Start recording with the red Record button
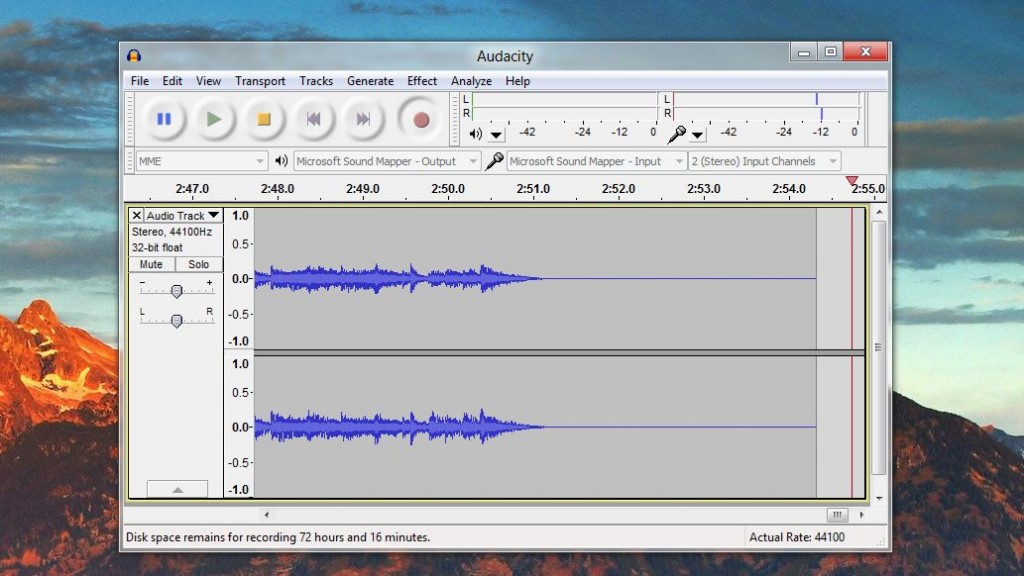Viewport: 1024px width, 576px height. point(420,120)
